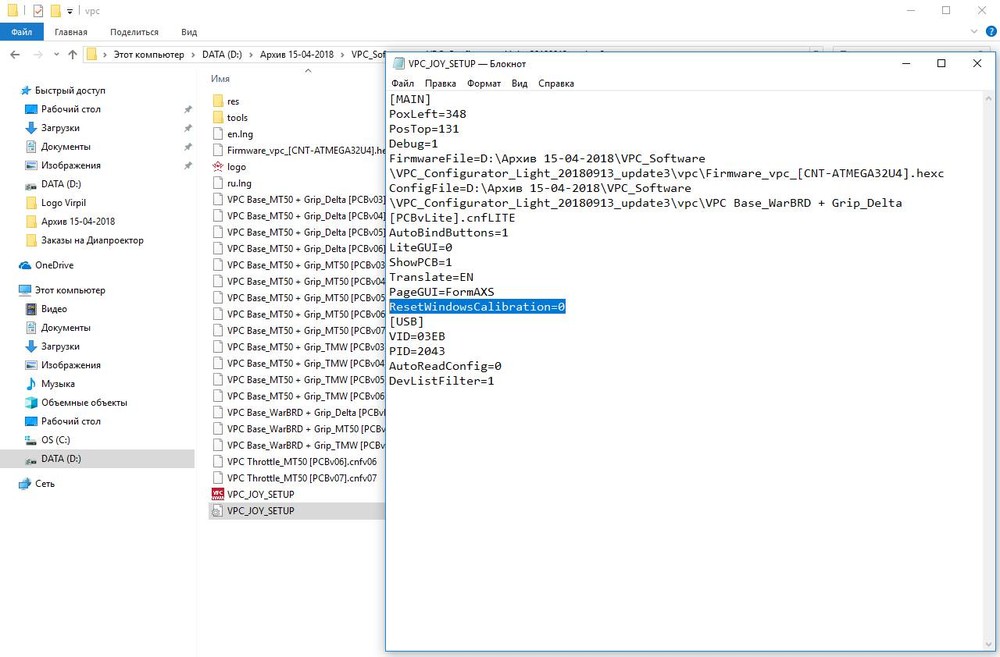This screenshot has height=657, width=1000.
Task: Click the 'Объемные объекты' cube icon
Action: point(31,402)
